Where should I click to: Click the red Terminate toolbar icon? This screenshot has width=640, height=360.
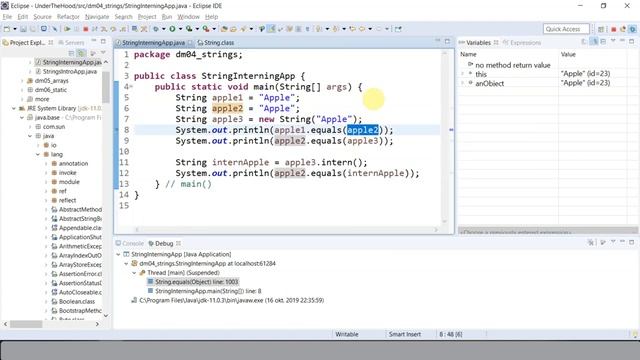coord(86,29)
